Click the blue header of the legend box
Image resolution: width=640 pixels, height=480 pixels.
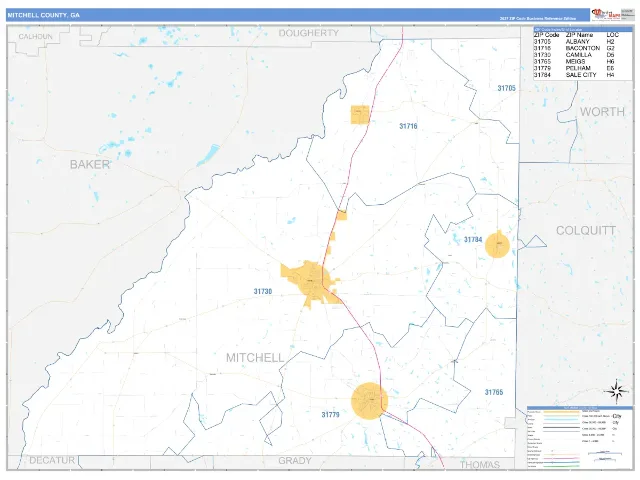[x=580, y=408]
